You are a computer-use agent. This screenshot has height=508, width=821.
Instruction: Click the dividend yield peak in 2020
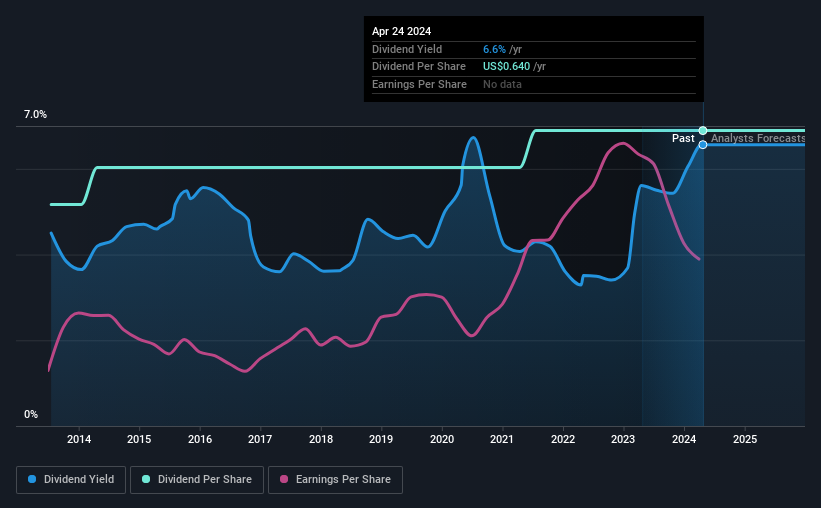tap(473, 138)
